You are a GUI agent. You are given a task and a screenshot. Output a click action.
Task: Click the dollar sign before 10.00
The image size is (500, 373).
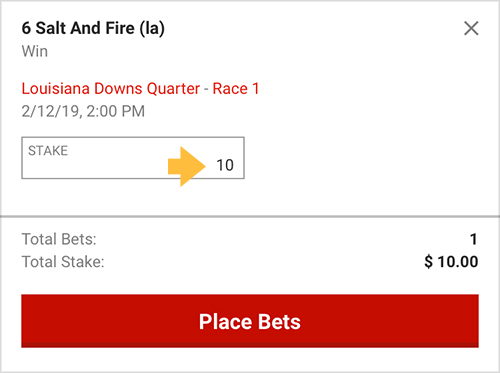(428, 262)
